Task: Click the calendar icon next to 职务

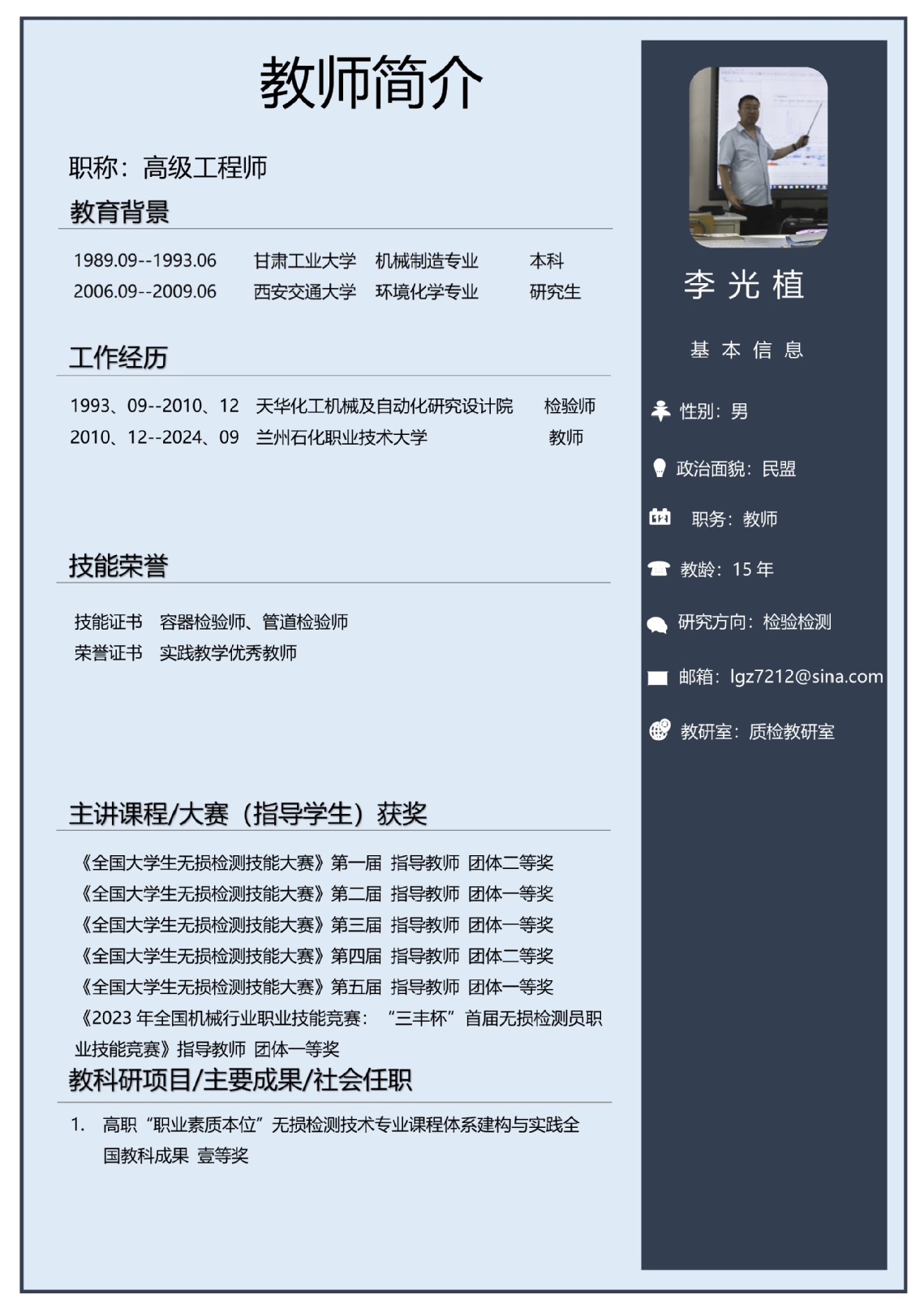Action: (660, 518)
